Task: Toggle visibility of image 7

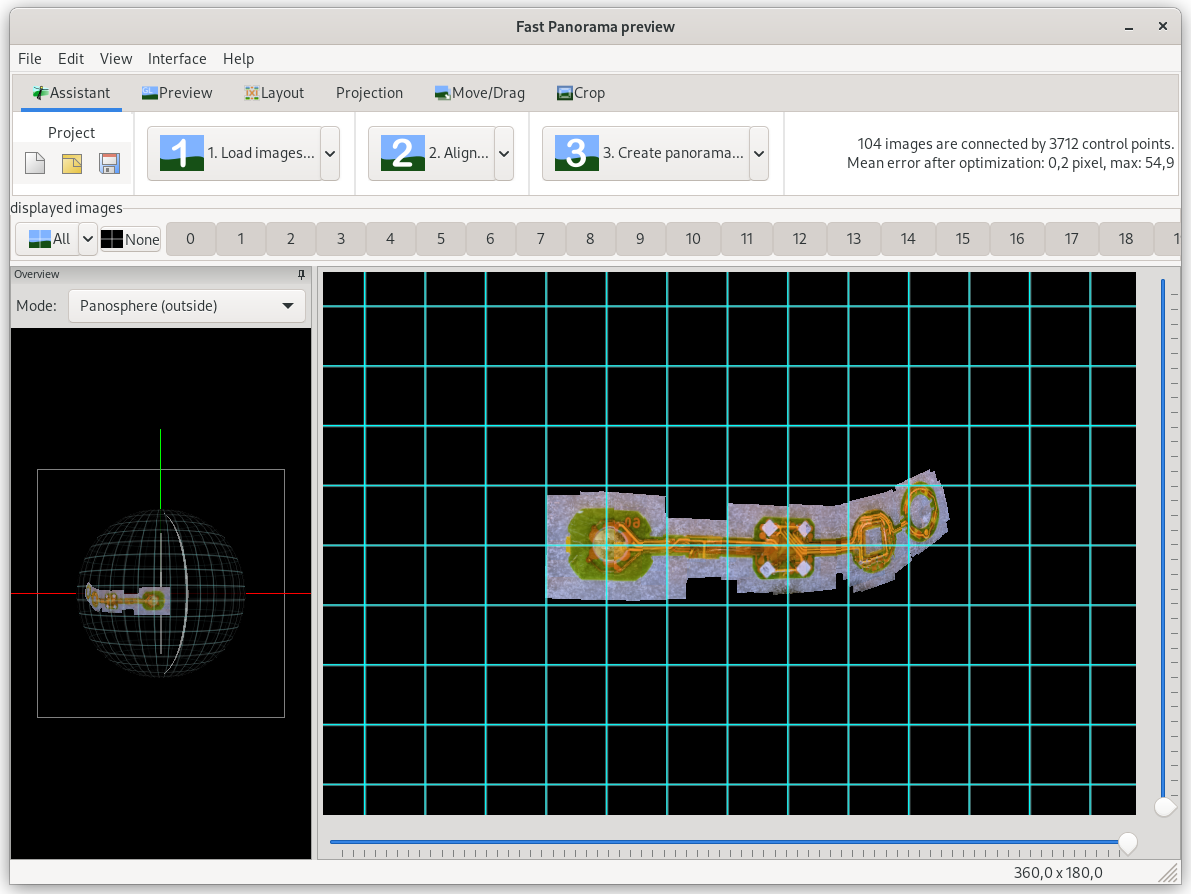Action: pos(540,239)
